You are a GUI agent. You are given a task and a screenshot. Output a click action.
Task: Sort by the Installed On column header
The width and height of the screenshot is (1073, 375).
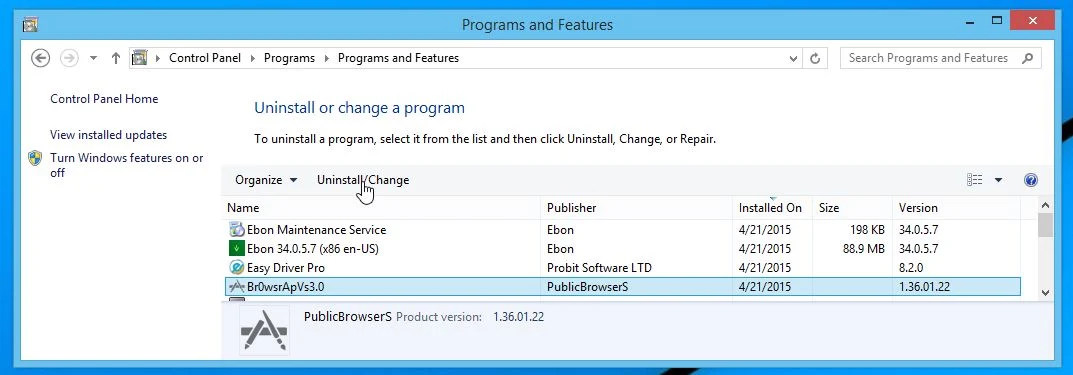click(774, 208)
